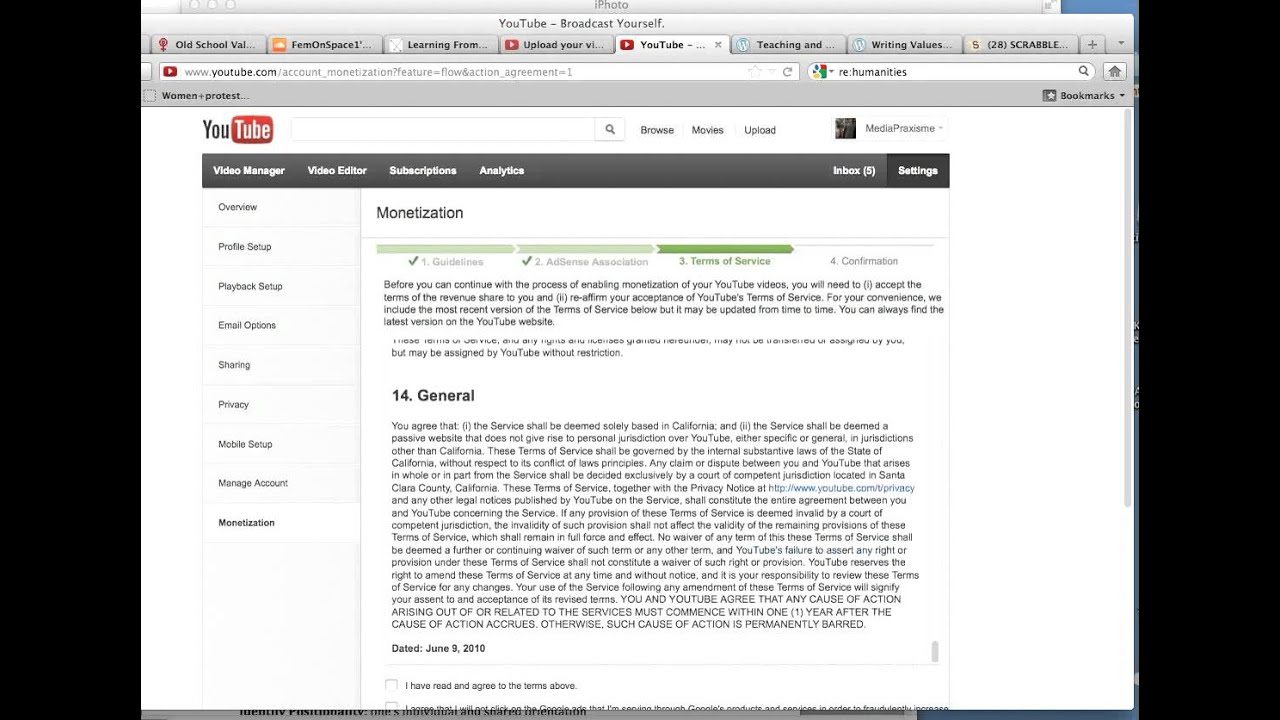Click the 3. Terms of Service step
The height and width of the screenshot is (720, 1280).
coord(724,261)
